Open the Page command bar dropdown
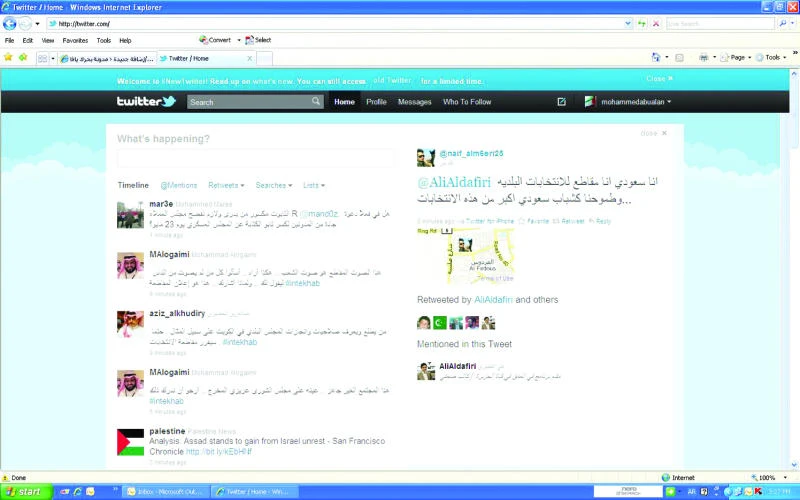The image size is (800, 500). click(x=736, y=58)
